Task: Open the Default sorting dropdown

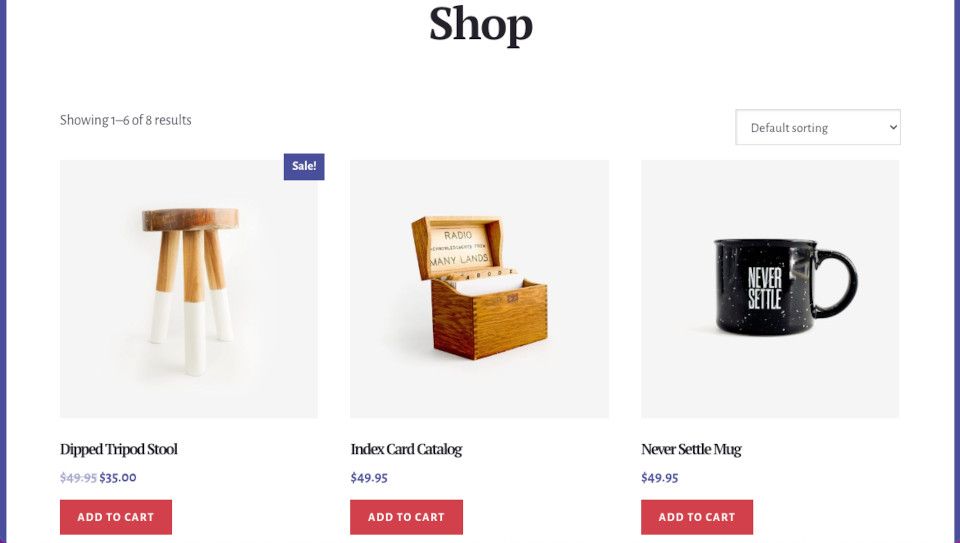Action: coord(817,127)
